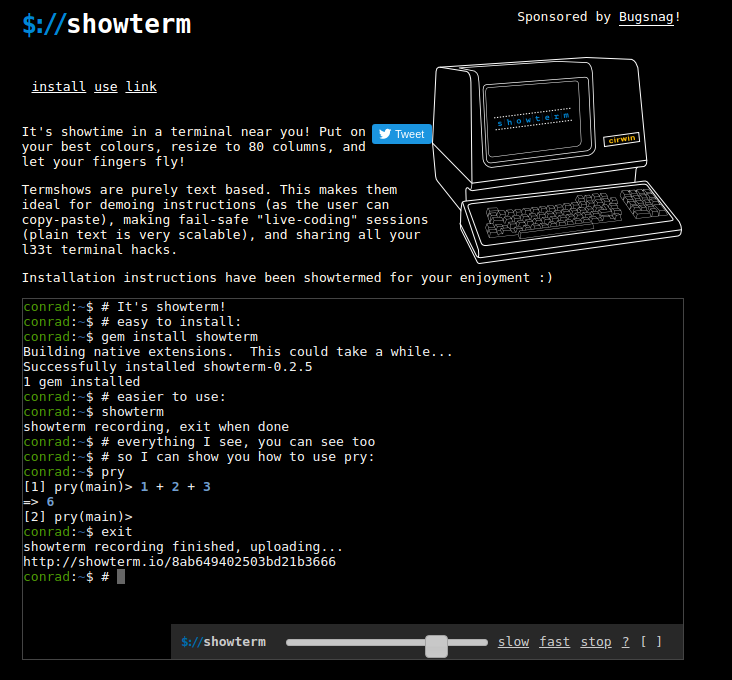
Task: Click the 'showterm recording, exit when done' line
Action: coord(156,427)
